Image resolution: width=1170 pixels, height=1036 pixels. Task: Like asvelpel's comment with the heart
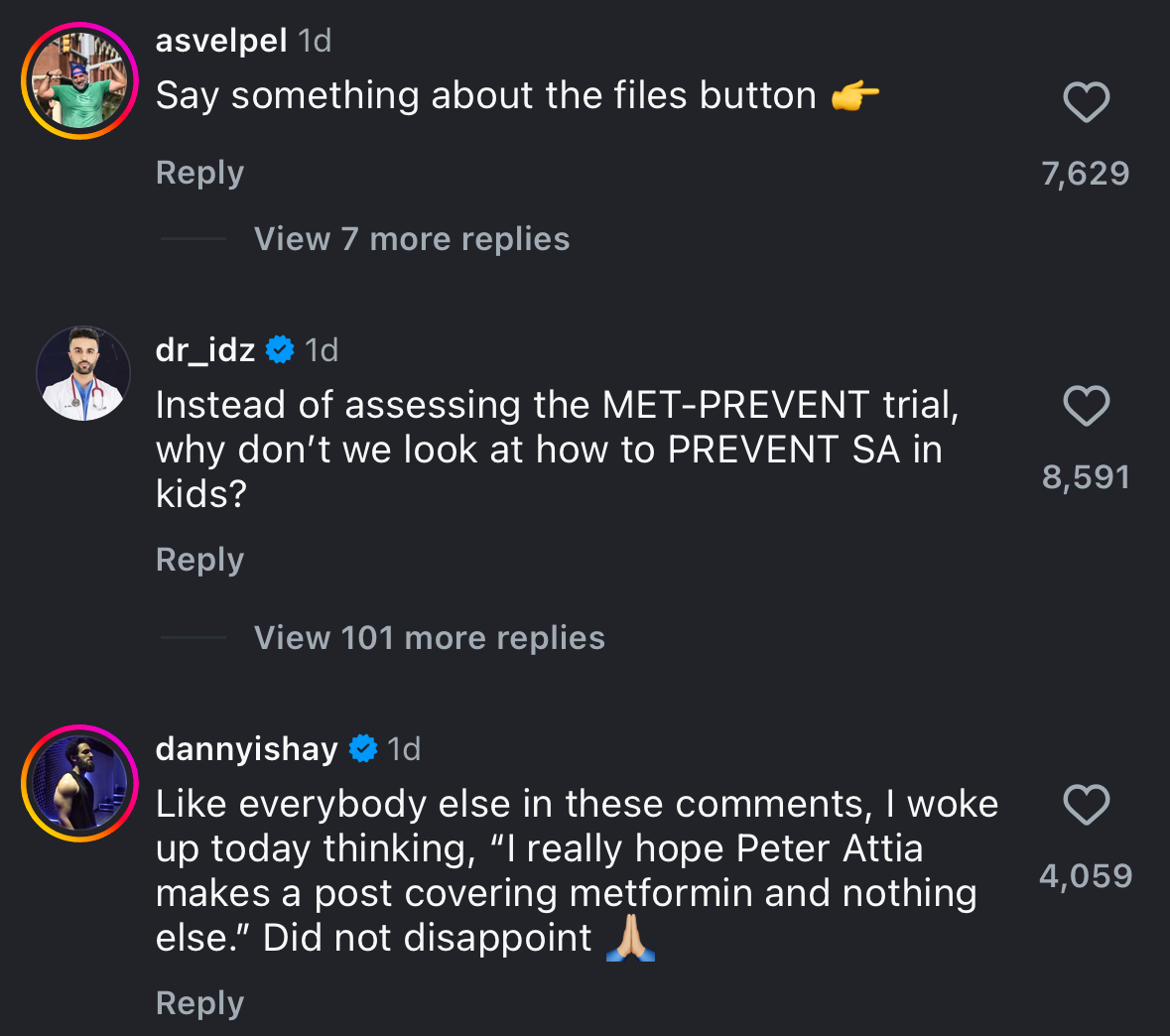point(1086,102)
